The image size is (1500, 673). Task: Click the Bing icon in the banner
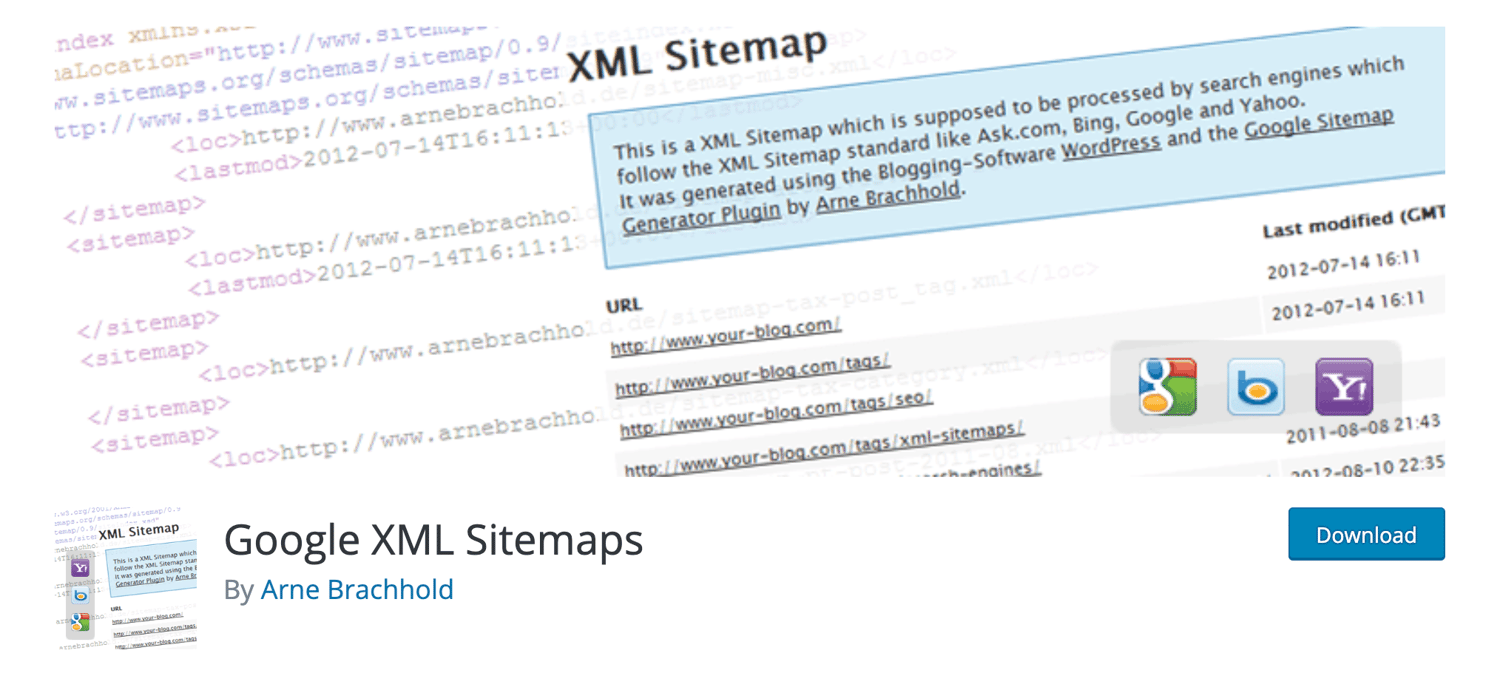1255,386
